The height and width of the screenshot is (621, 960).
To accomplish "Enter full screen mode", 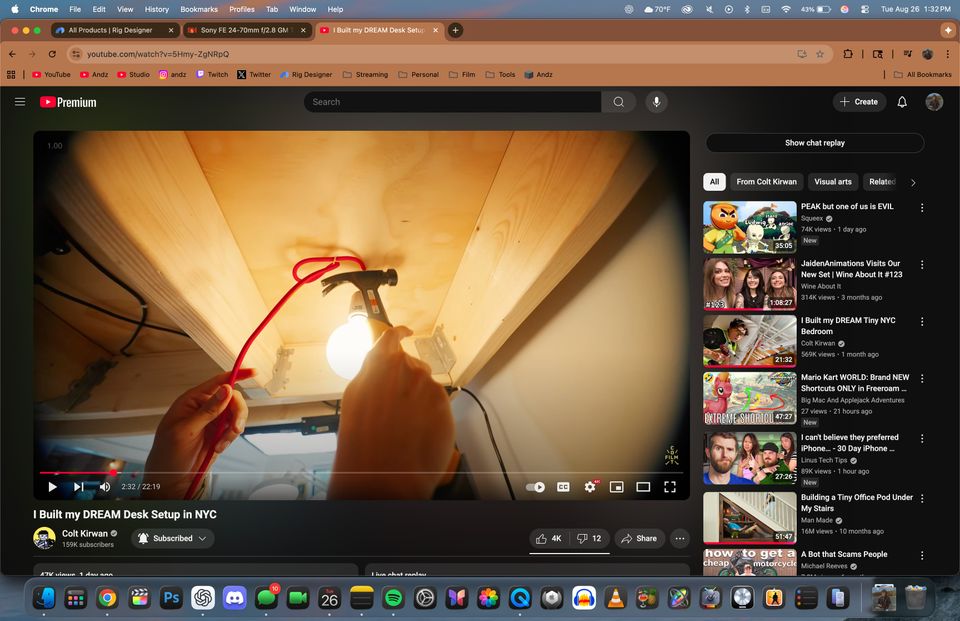I will pos(670,487).
